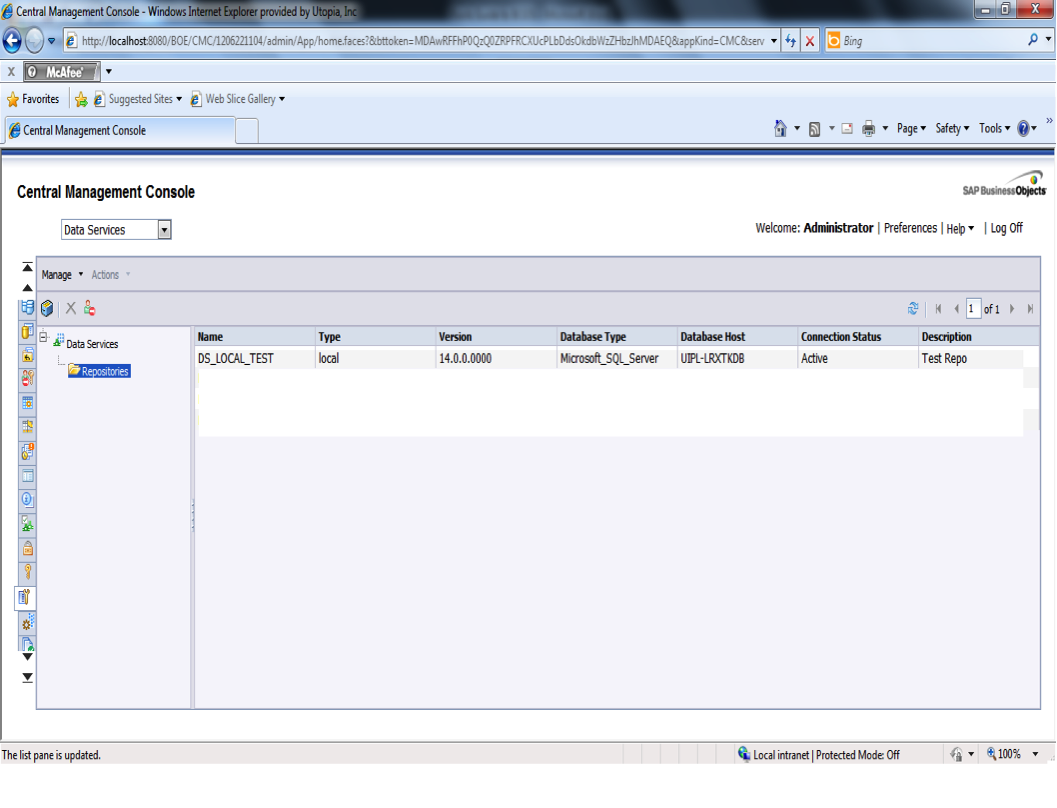Open the Manage menu
Image resolution: width=1057 pixels, height=808 pixels.
[62, 275]
